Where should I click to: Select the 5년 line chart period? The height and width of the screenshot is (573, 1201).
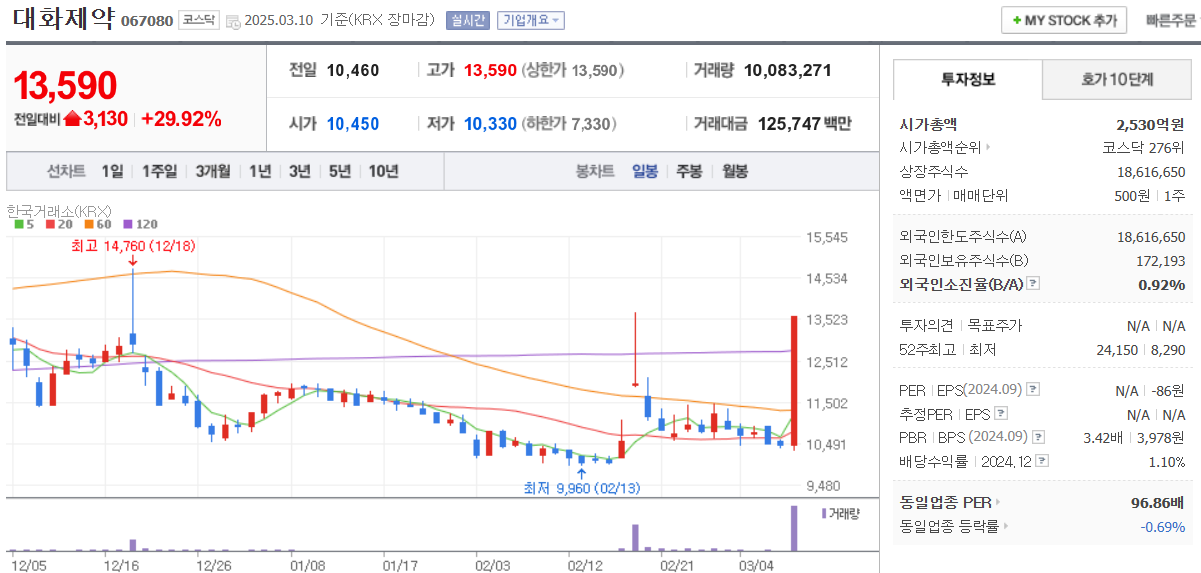pos(340,171)
